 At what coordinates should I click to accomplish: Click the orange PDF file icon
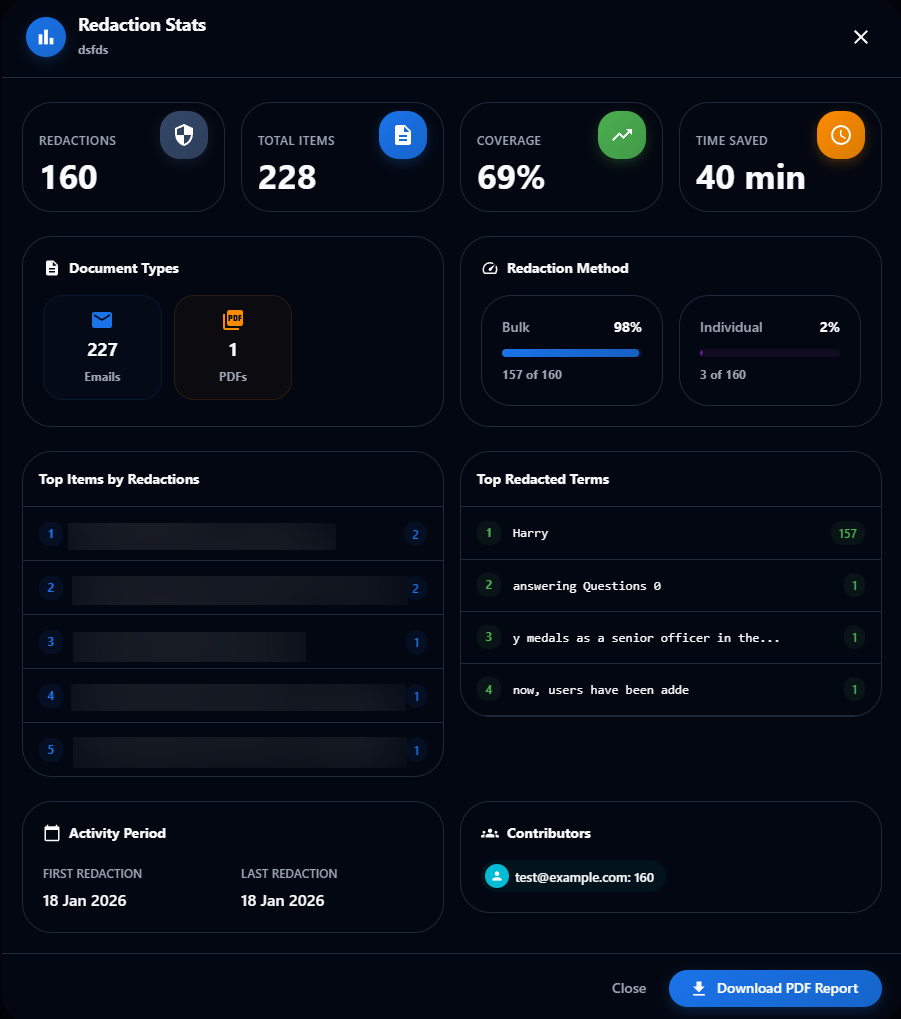pyautogui.click(x=233, y=320)
